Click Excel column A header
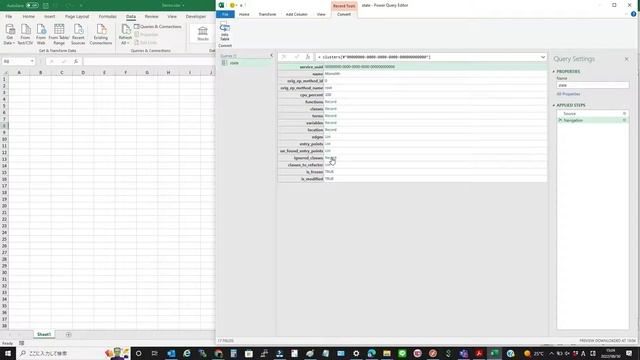 click(x=19, y=73)
